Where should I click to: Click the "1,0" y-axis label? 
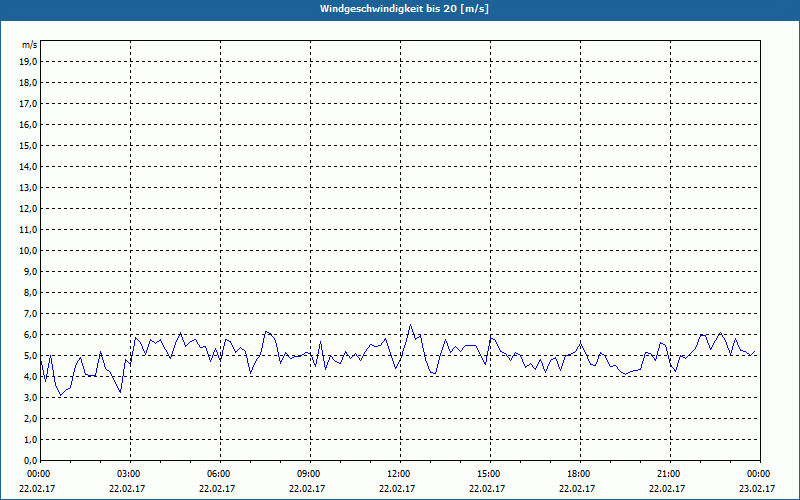point(30,439)
